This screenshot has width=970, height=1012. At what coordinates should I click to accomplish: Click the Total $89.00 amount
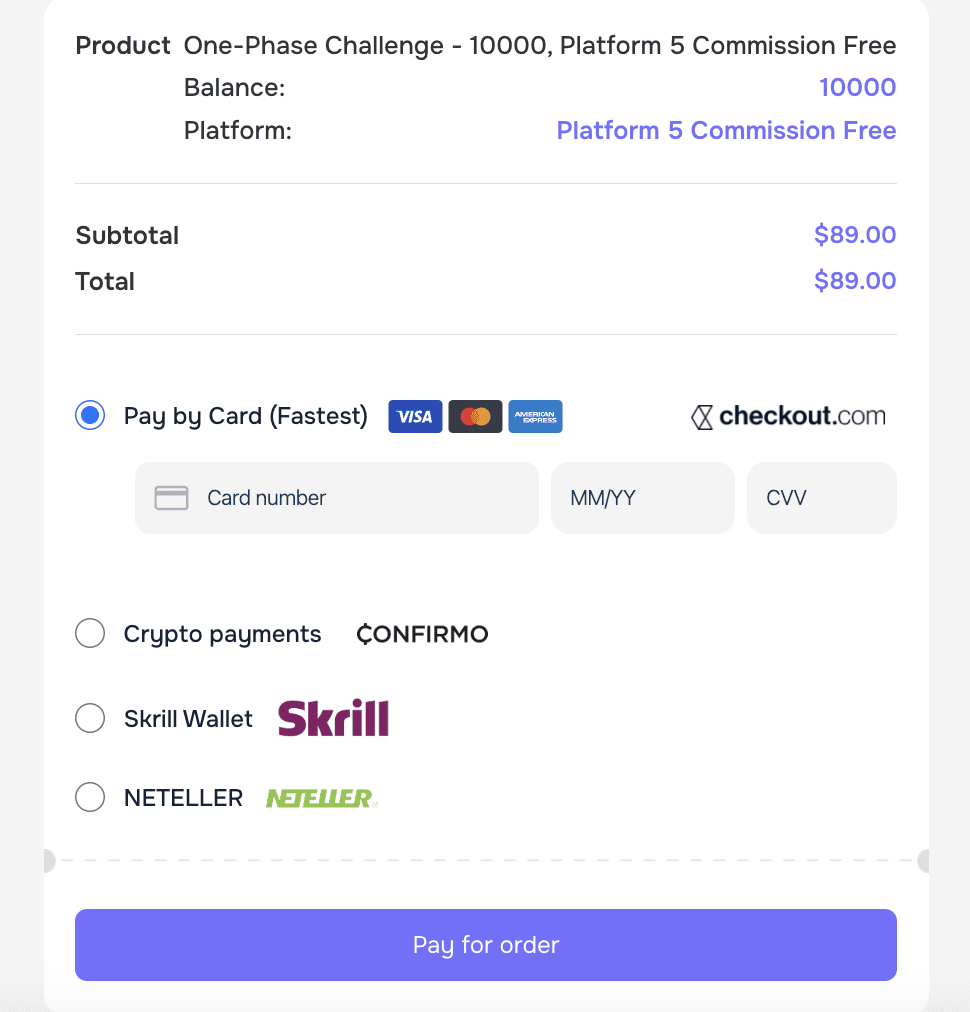(854, 281)
